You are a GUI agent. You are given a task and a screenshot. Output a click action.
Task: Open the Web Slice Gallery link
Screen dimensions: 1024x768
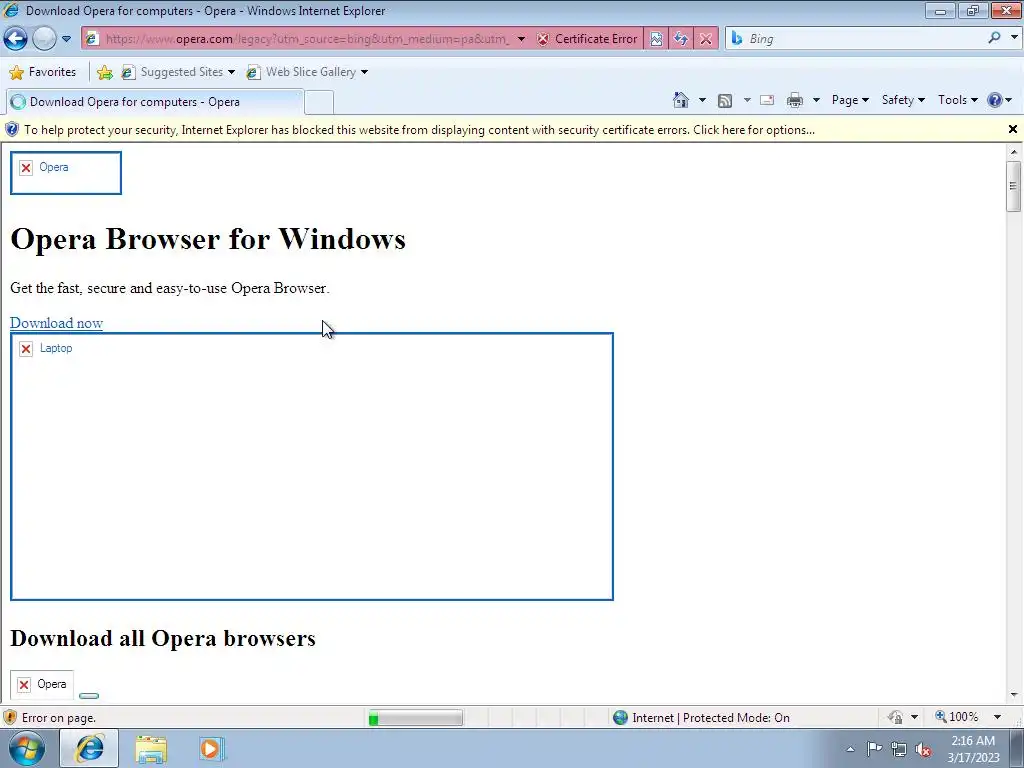tap(302, 72)
